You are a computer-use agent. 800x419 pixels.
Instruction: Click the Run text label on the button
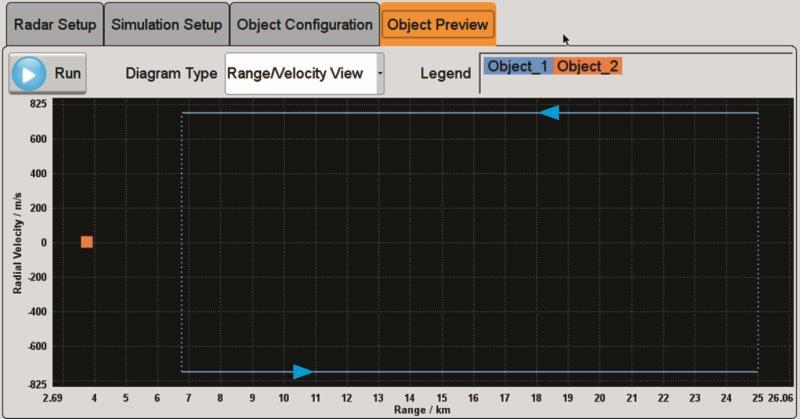68,74
